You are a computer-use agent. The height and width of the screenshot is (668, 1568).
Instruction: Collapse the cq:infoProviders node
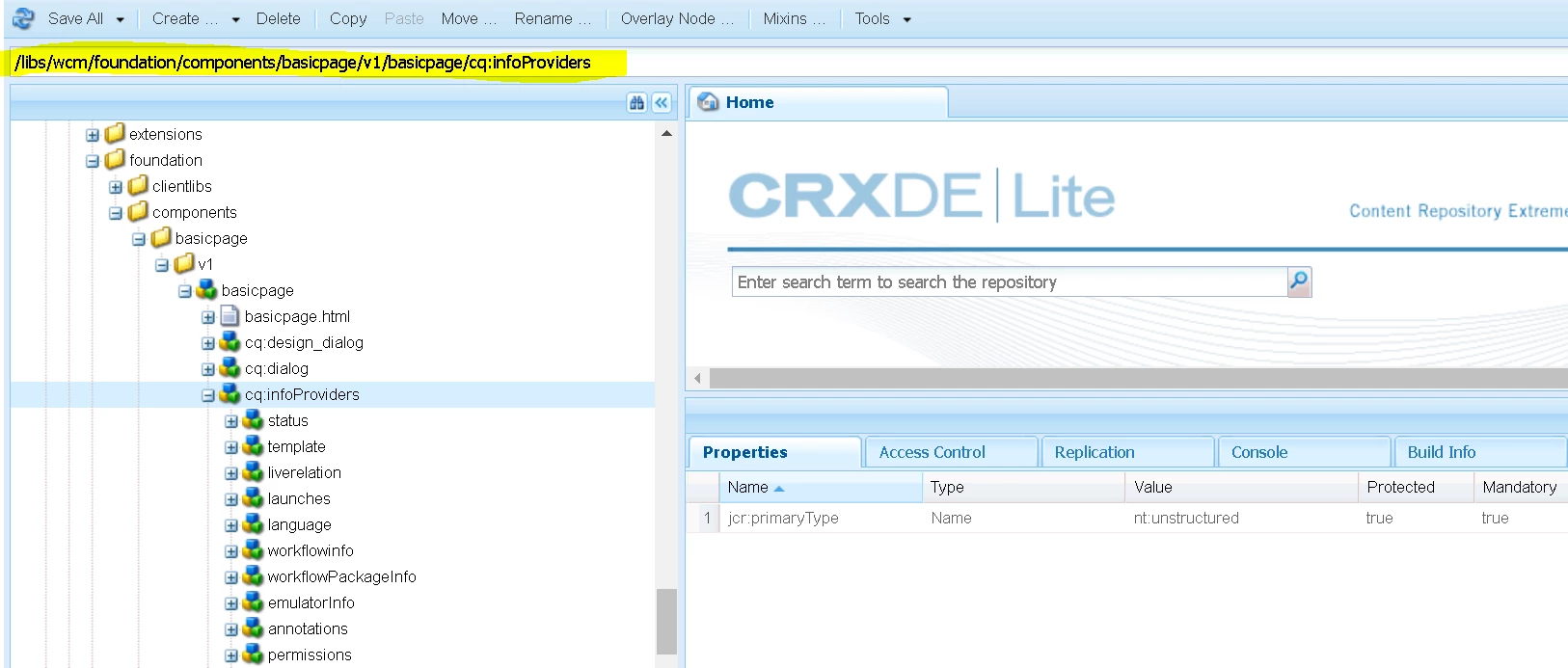208,395
